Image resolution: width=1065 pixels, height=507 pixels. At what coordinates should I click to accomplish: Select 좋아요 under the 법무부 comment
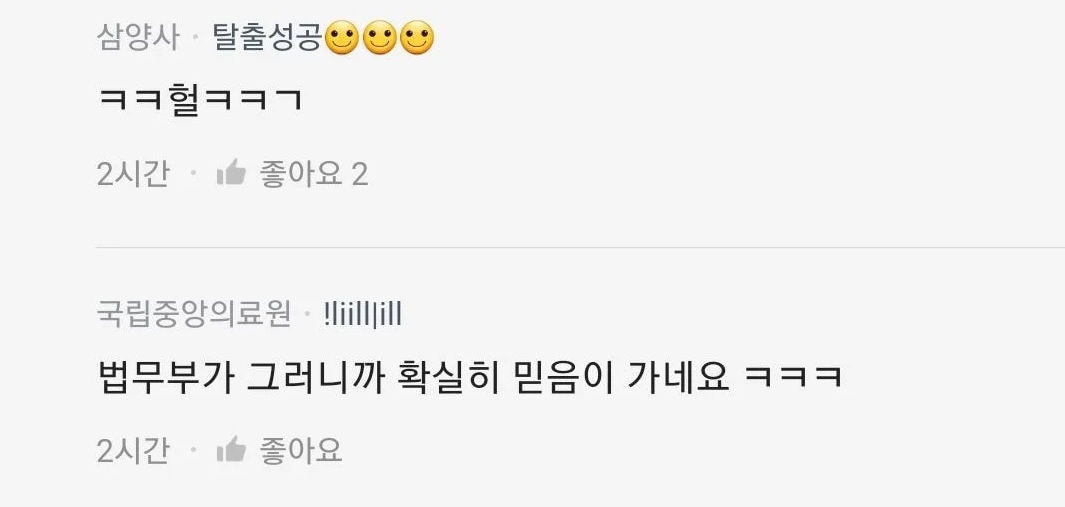click(300, 451)
